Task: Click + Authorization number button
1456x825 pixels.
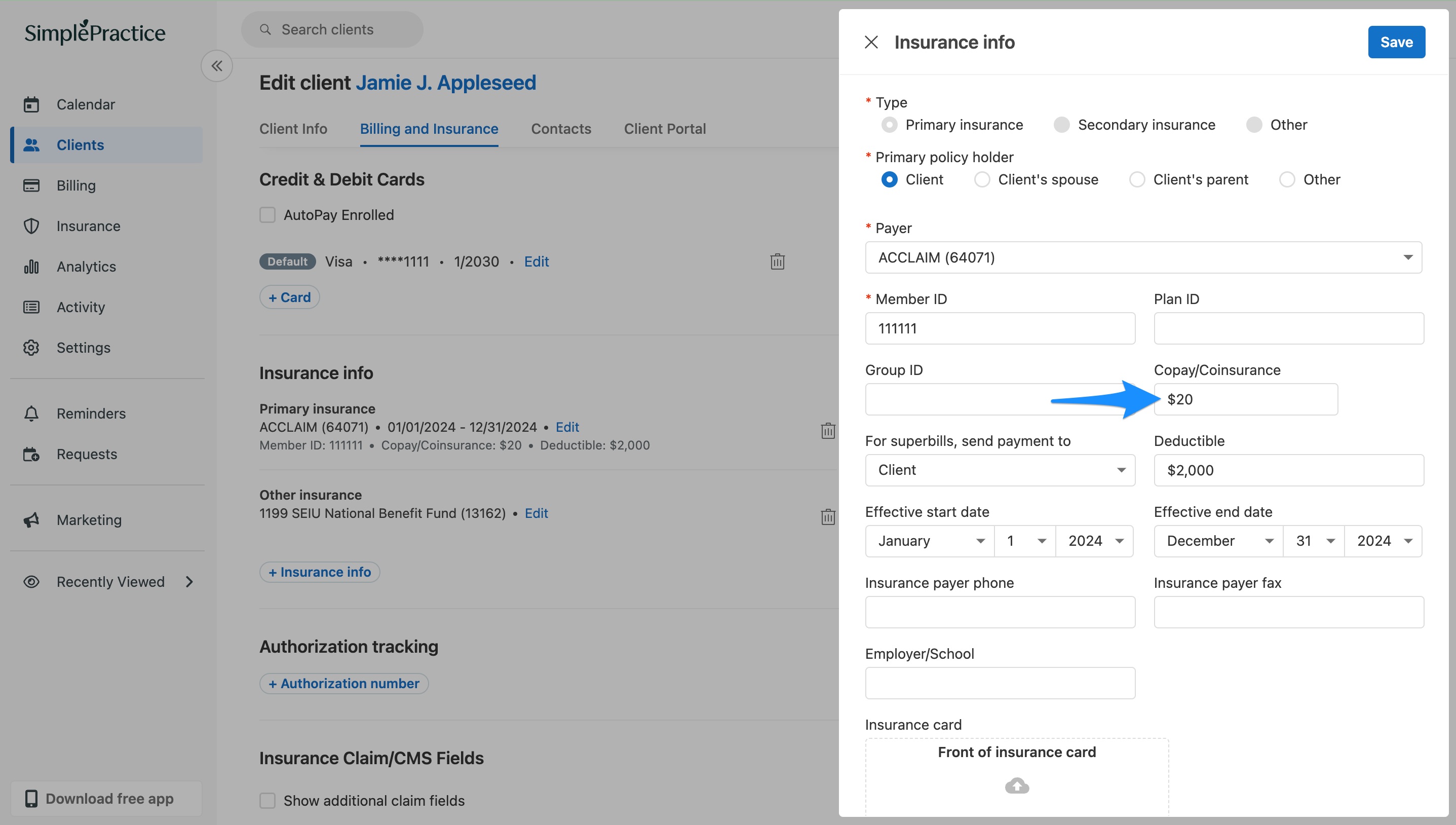Action: (344, 683)
